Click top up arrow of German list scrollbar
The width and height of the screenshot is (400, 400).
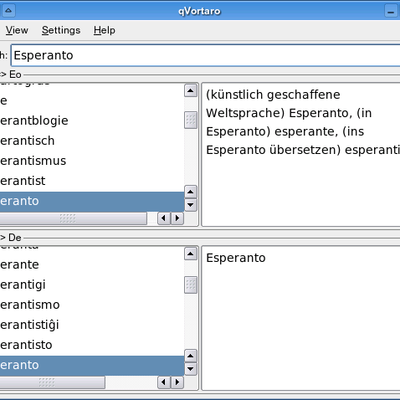[190, 91]
